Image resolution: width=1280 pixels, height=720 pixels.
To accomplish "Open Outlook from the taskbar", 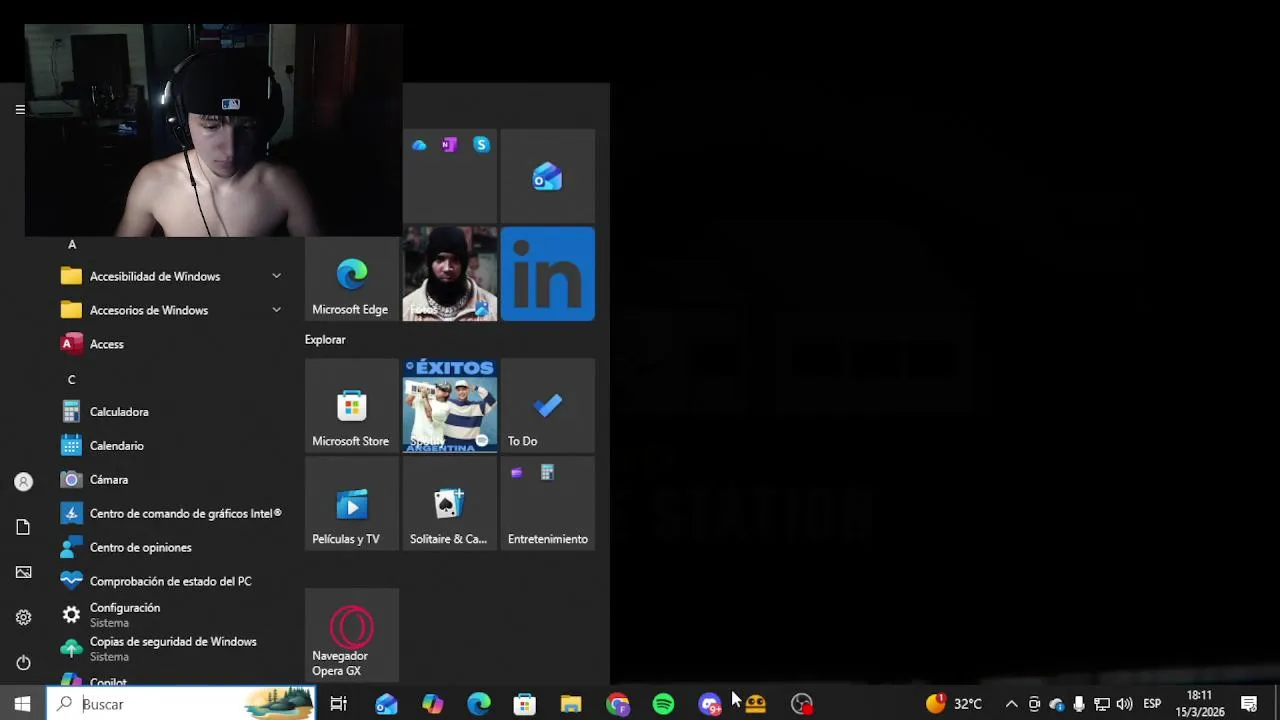I will 386,704.
